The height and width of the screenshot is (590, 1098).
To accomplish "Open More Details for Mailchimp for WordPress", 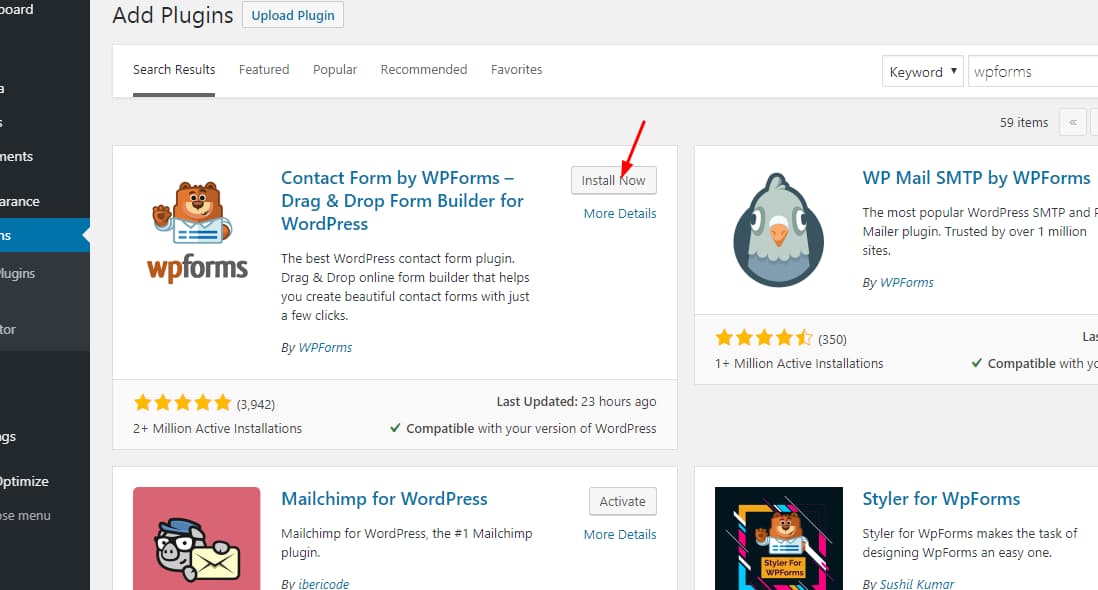I will [620, 534].
